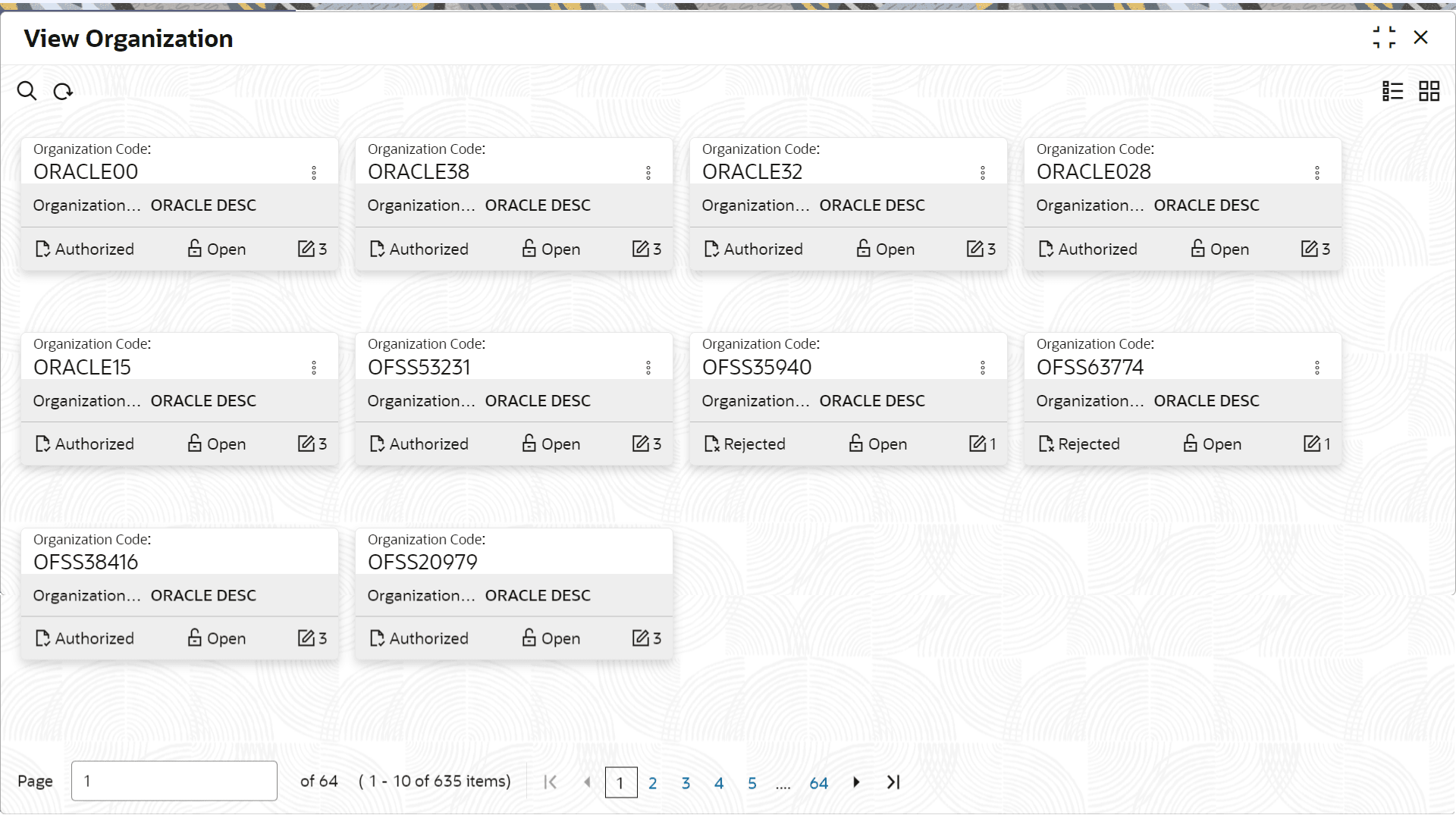
Task: Click Rejected status icon on OFSS35940 card
Action: click(711, 444)
